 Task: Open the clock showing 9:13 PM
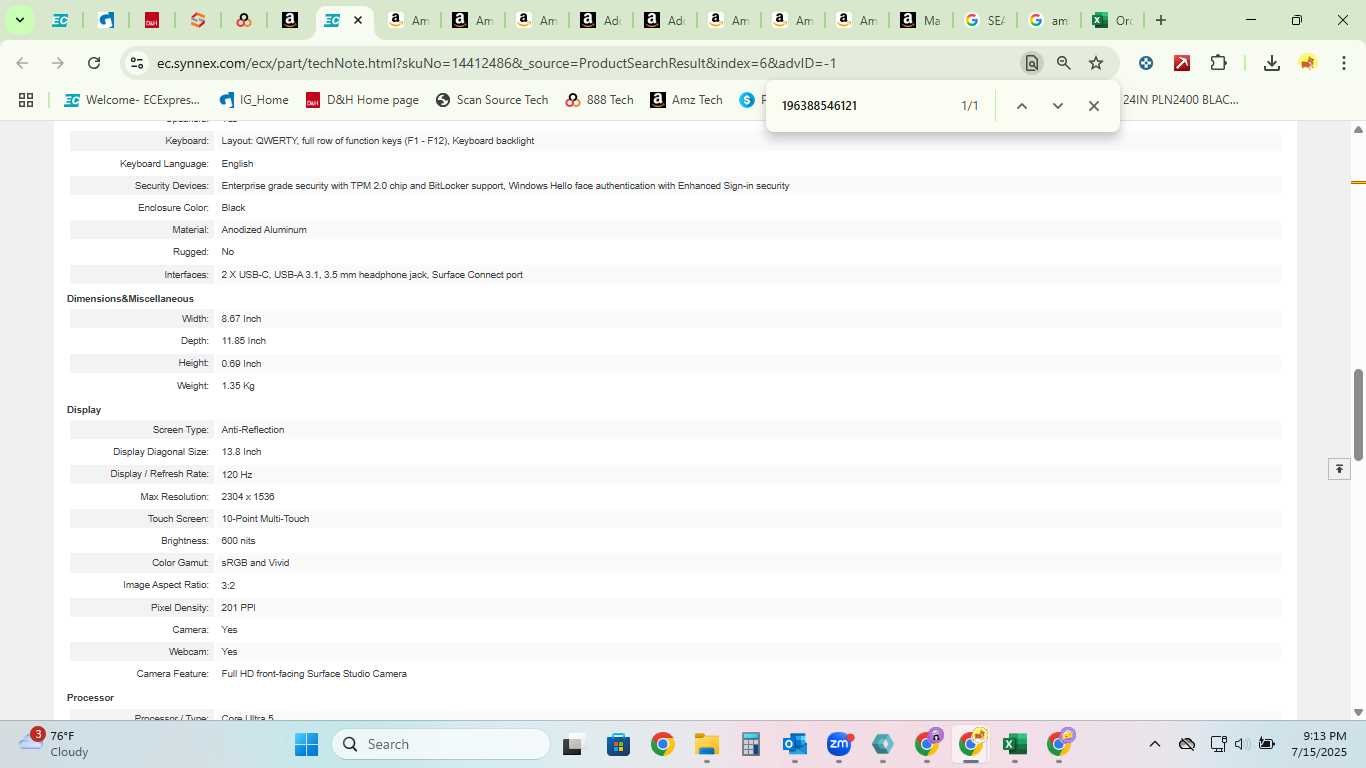pyautogui.click(x=1318, y=744)
